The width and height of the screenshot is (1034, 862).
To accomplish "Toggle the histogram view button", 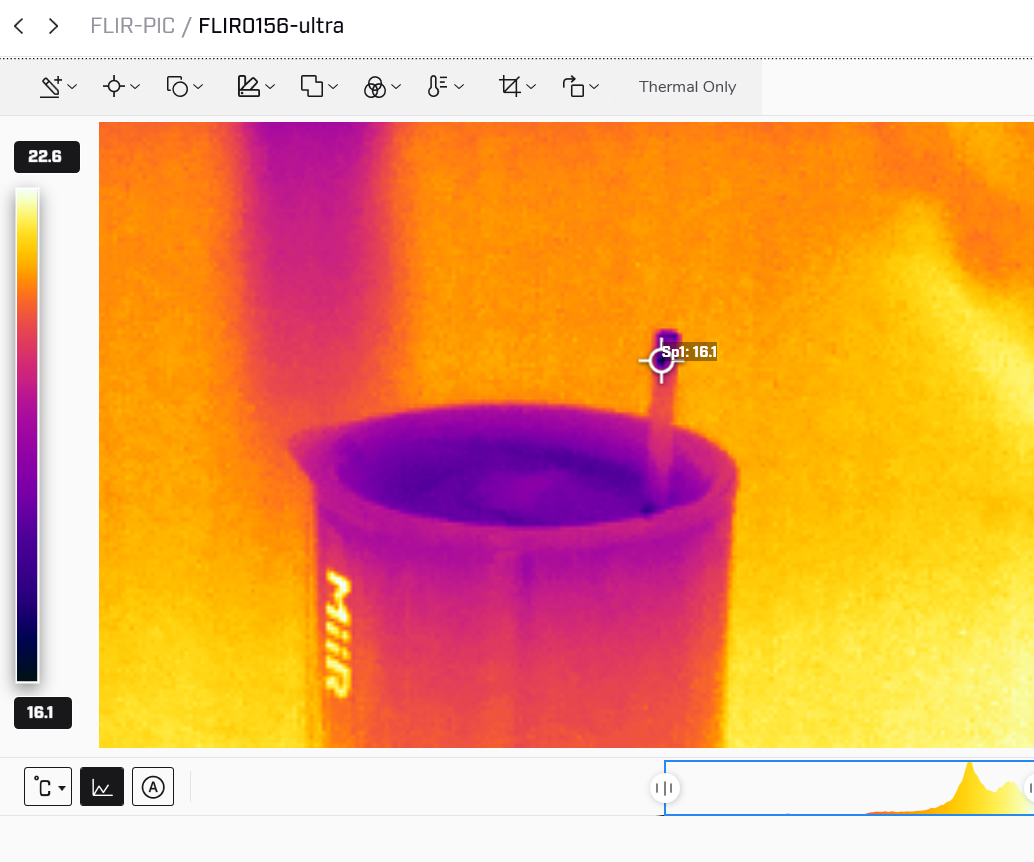I will (101, 787).
